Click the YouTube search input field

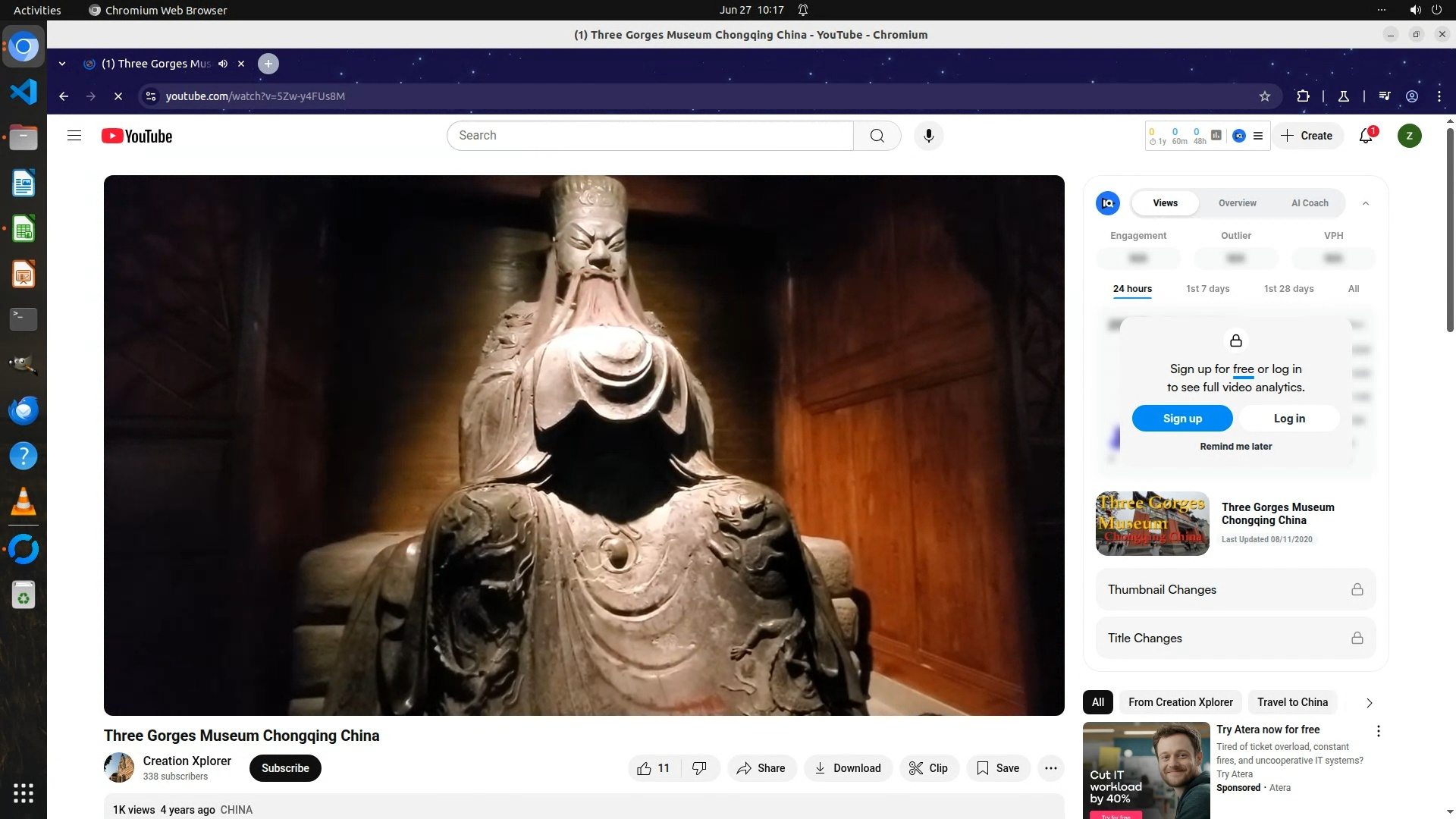[649, 136]
